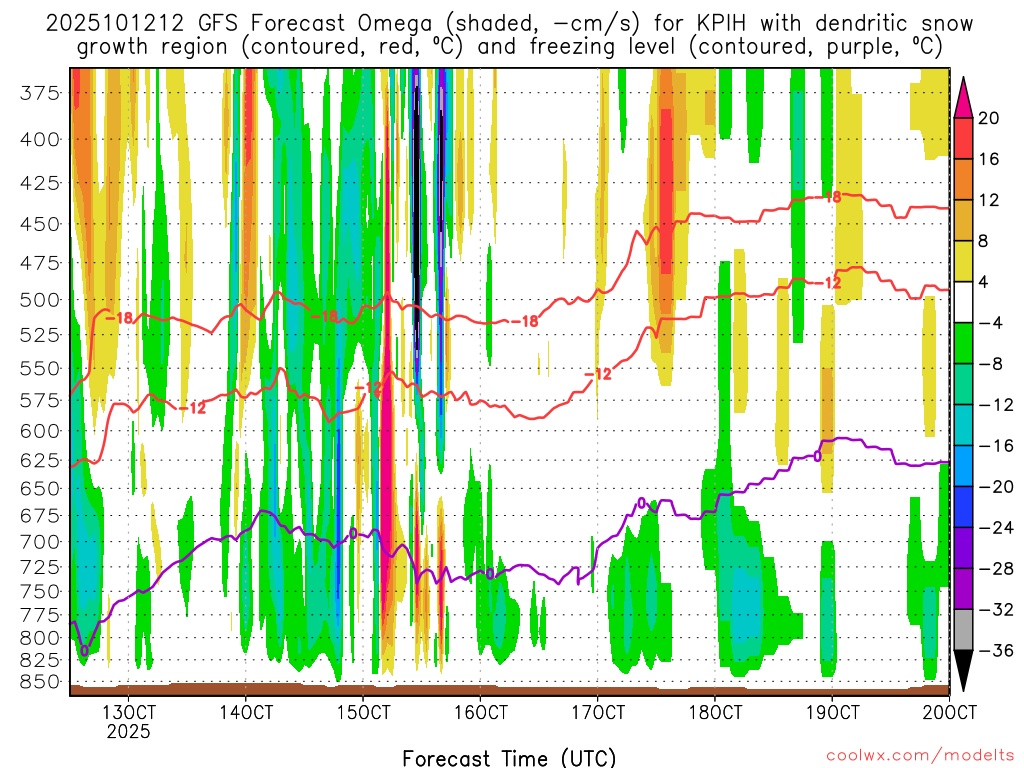This screenshot has height=768, width=1024.
Task: Choose the 550 y-axis label
Action: pyautogui.click(x=39, y=368)
